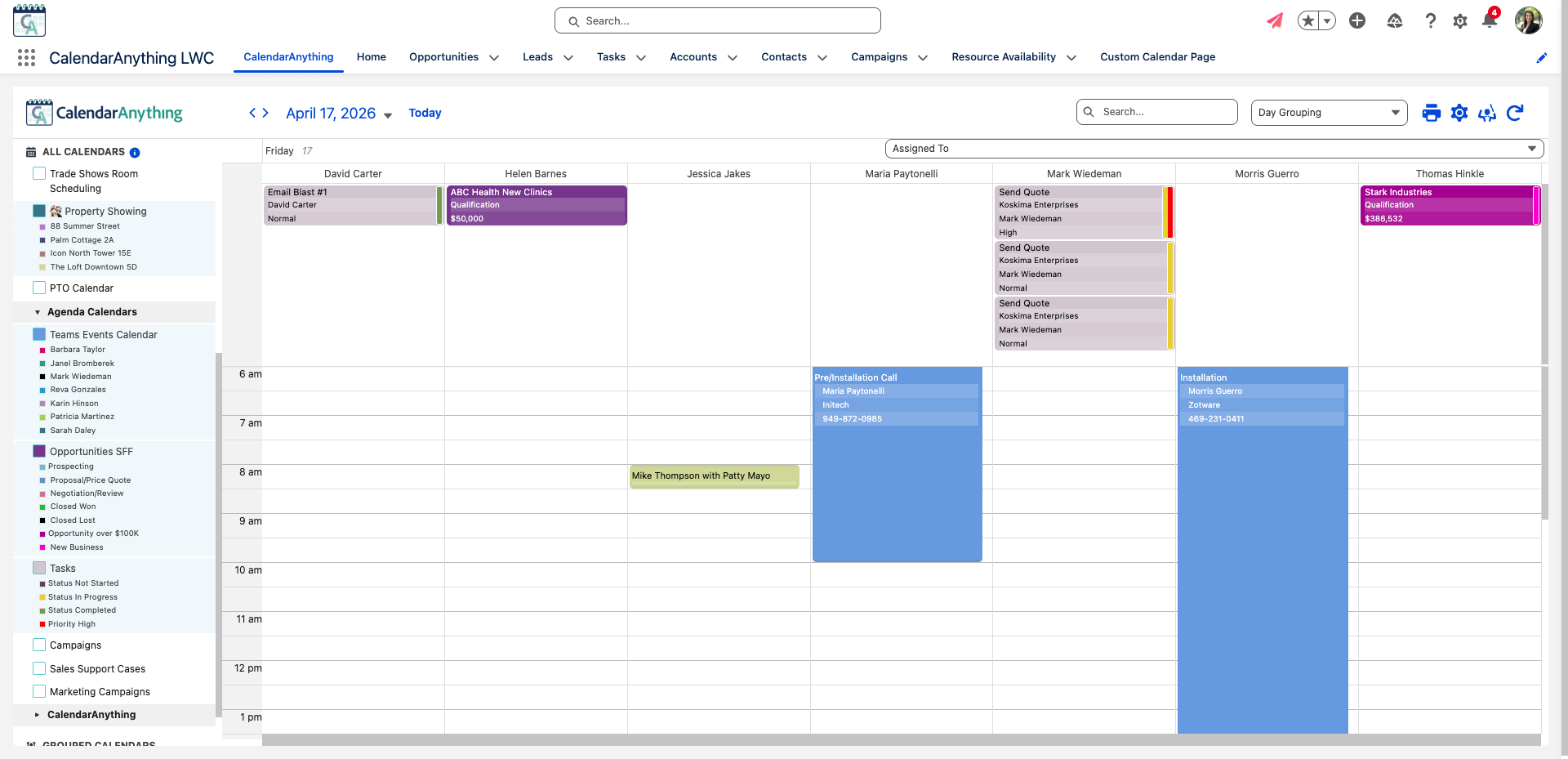Go to next day arrow

click(265, 113)
